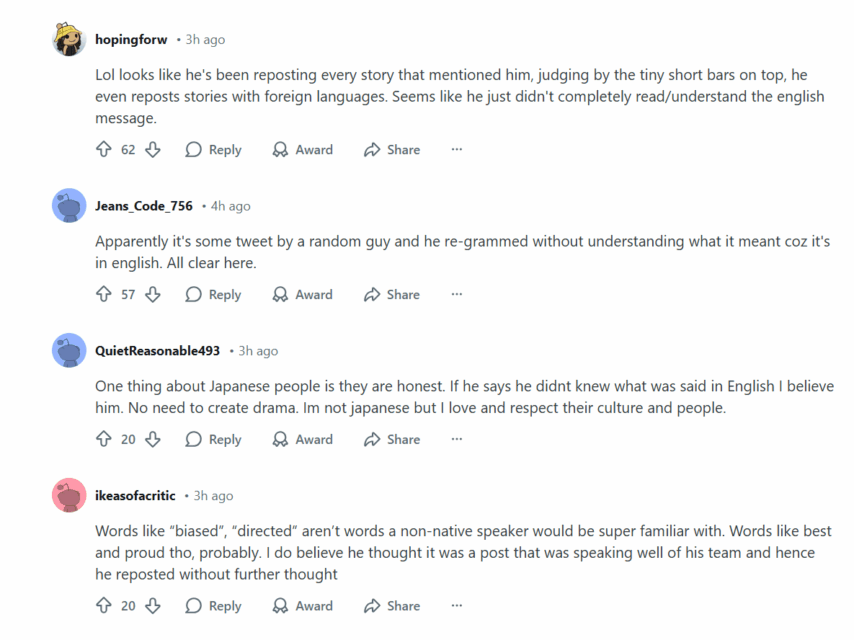Downvote hopingforw's comment
The height and width of the screenshot is (640, 854).
tap(153, 150)
